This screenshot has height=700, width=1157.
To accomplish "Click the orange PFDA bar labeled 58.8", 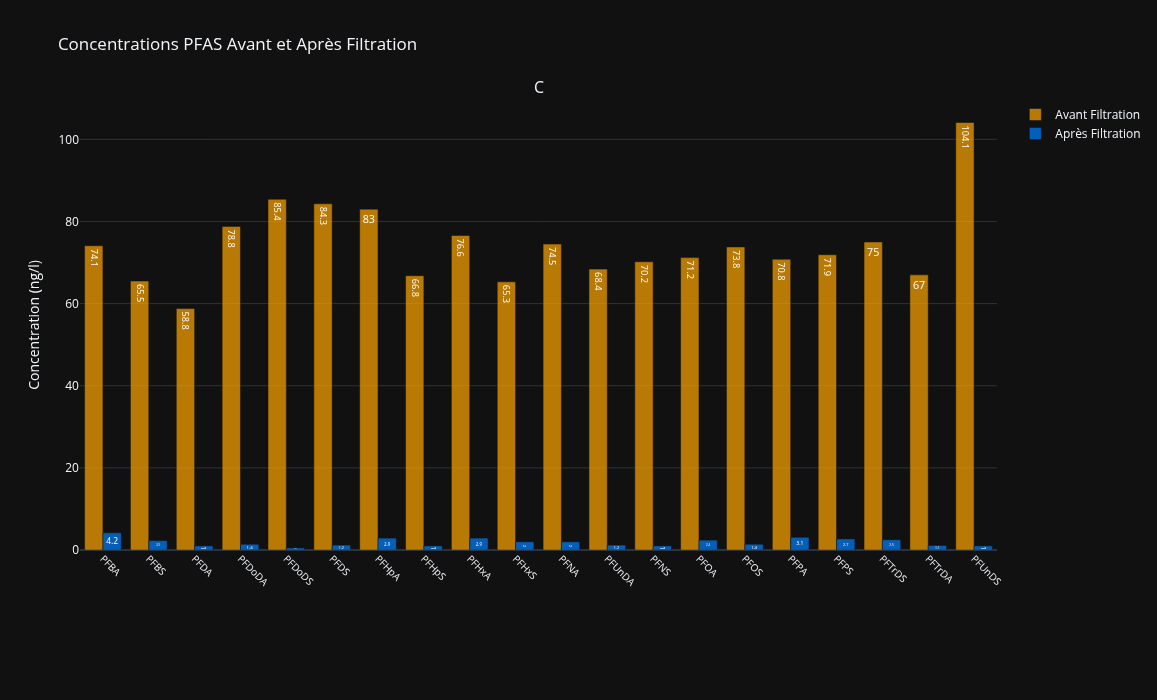I will (185, 430).
